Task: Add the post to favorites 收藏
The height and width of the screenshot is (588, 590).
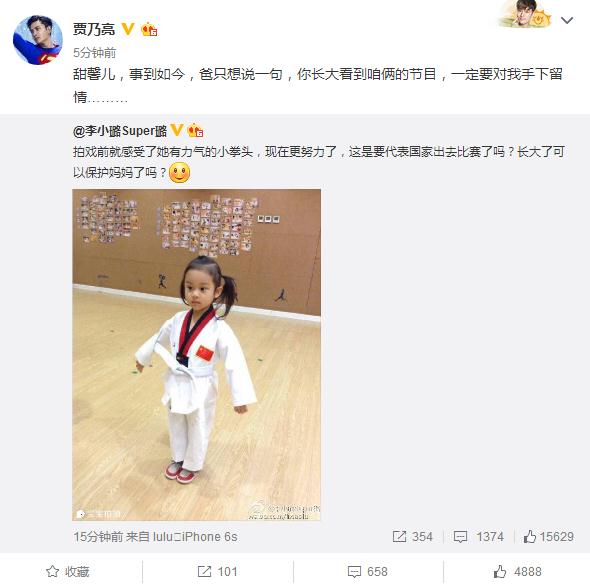Action: point(68,572)
